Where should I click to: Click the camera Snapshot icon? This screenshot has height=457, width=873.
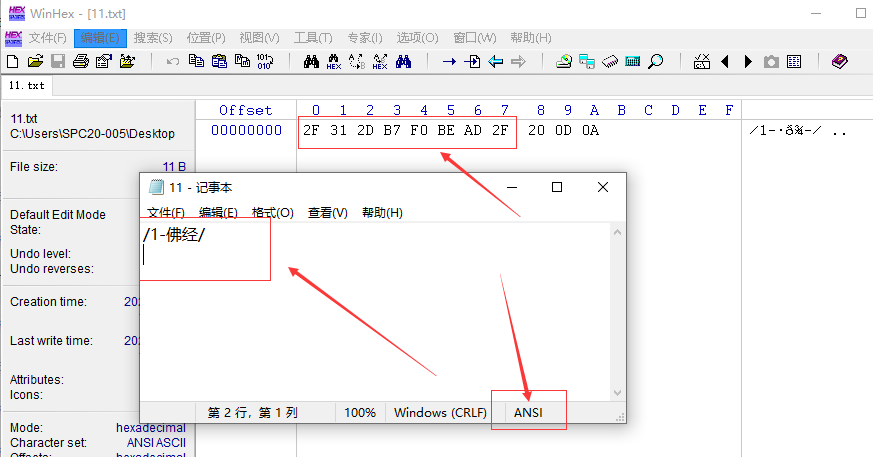click(x=771, y=61)
